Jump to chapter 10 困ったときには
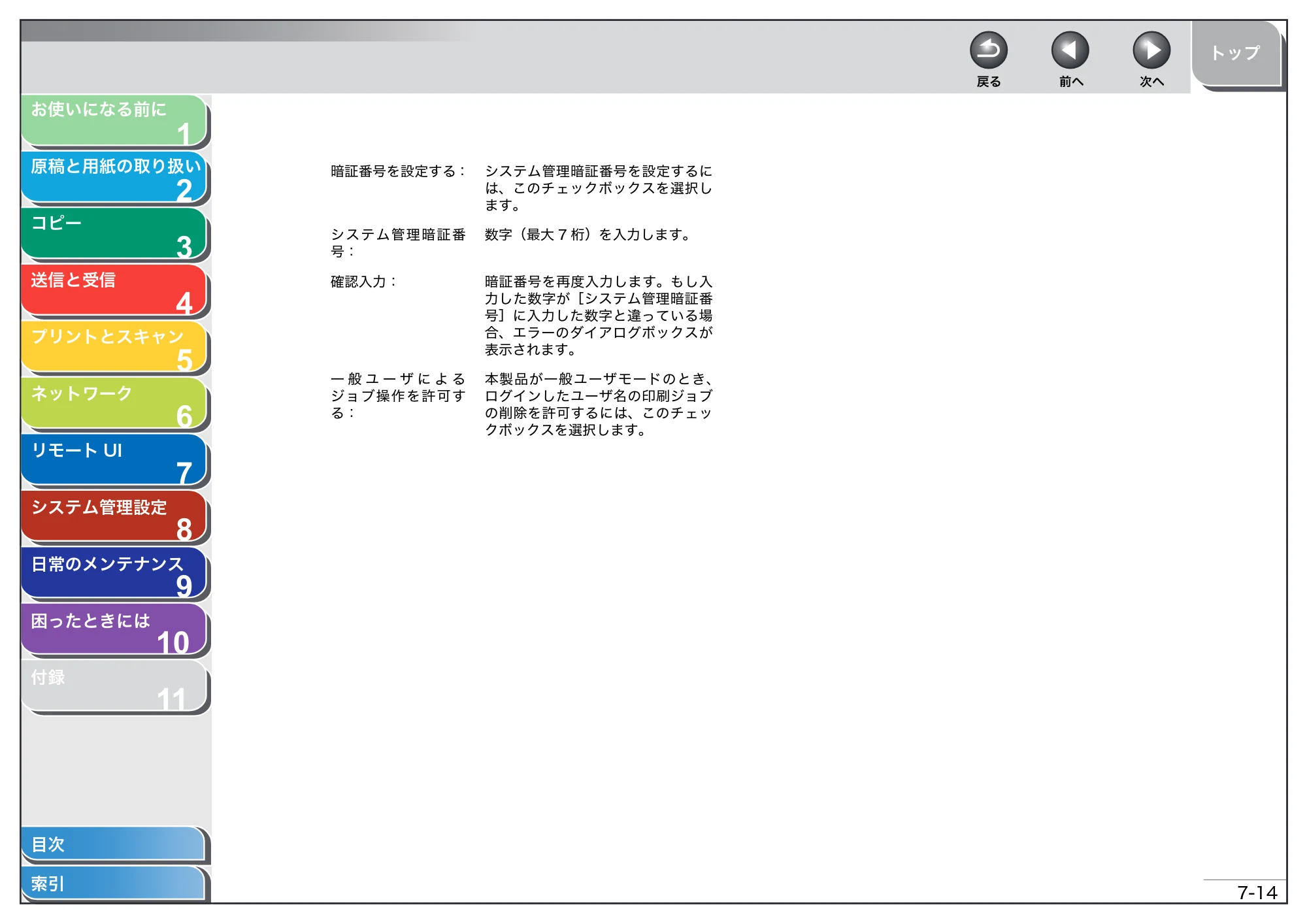Viewport: 1307px width, 924px height. (x=114, y=630)
